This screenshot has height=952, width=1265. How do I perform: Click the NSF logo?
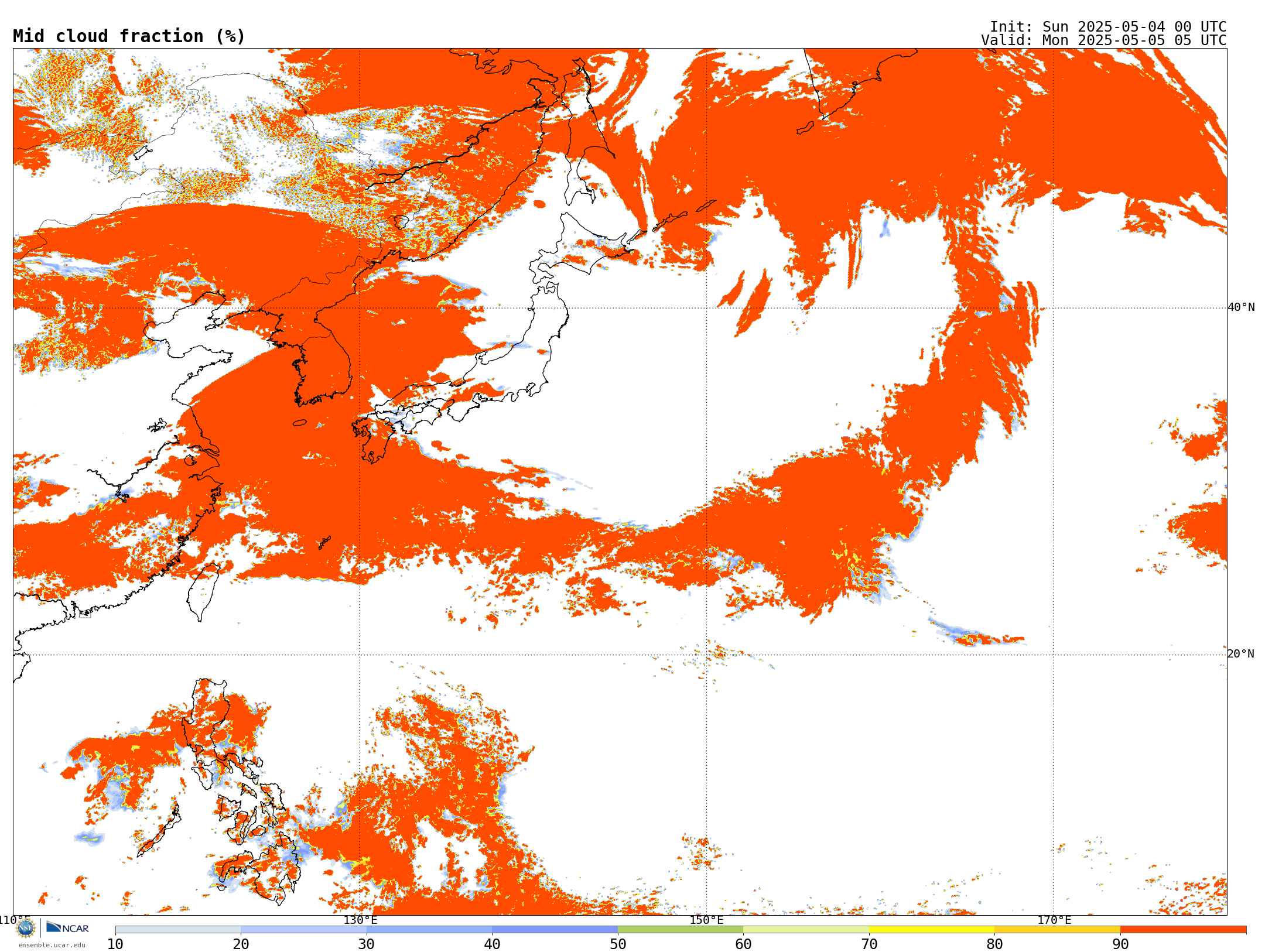coord(26,928)
